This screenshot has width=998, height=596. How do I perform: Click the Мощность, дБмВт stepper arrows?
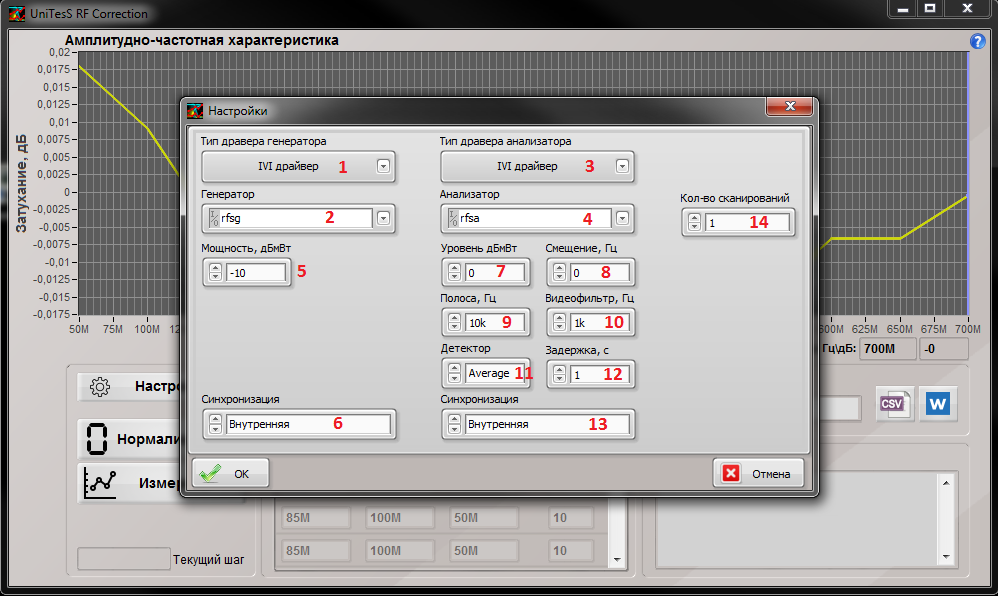pos(215,273)
